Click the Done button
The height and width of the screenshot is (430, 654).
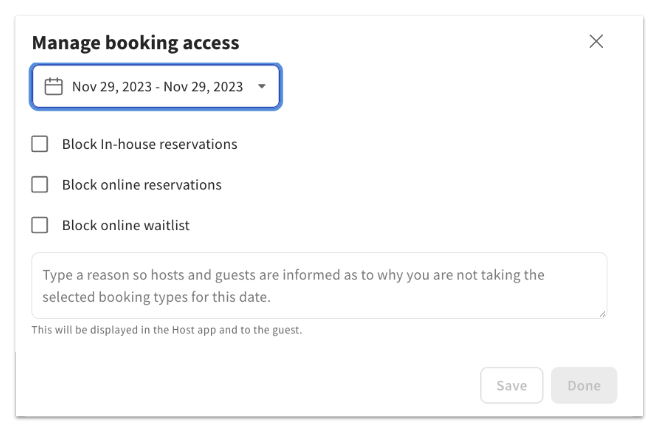coord(584,386)
